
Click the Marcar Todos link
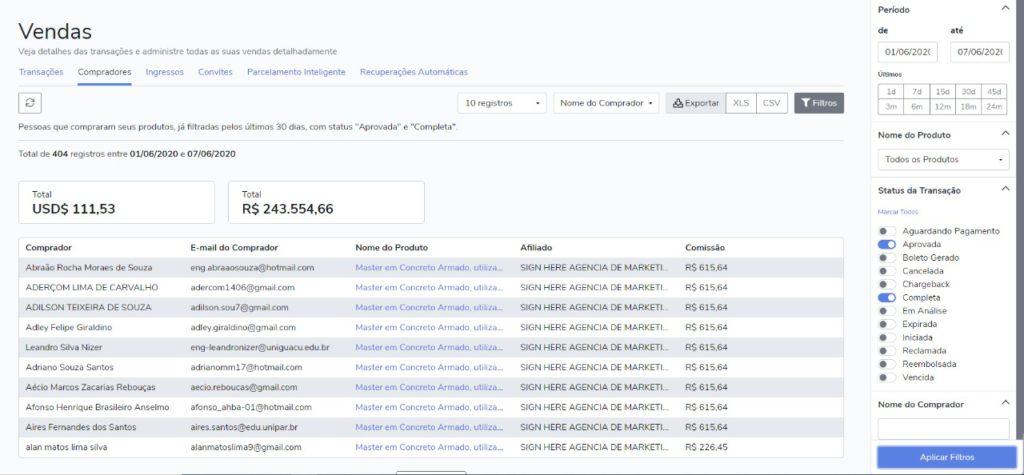(898, 212)
